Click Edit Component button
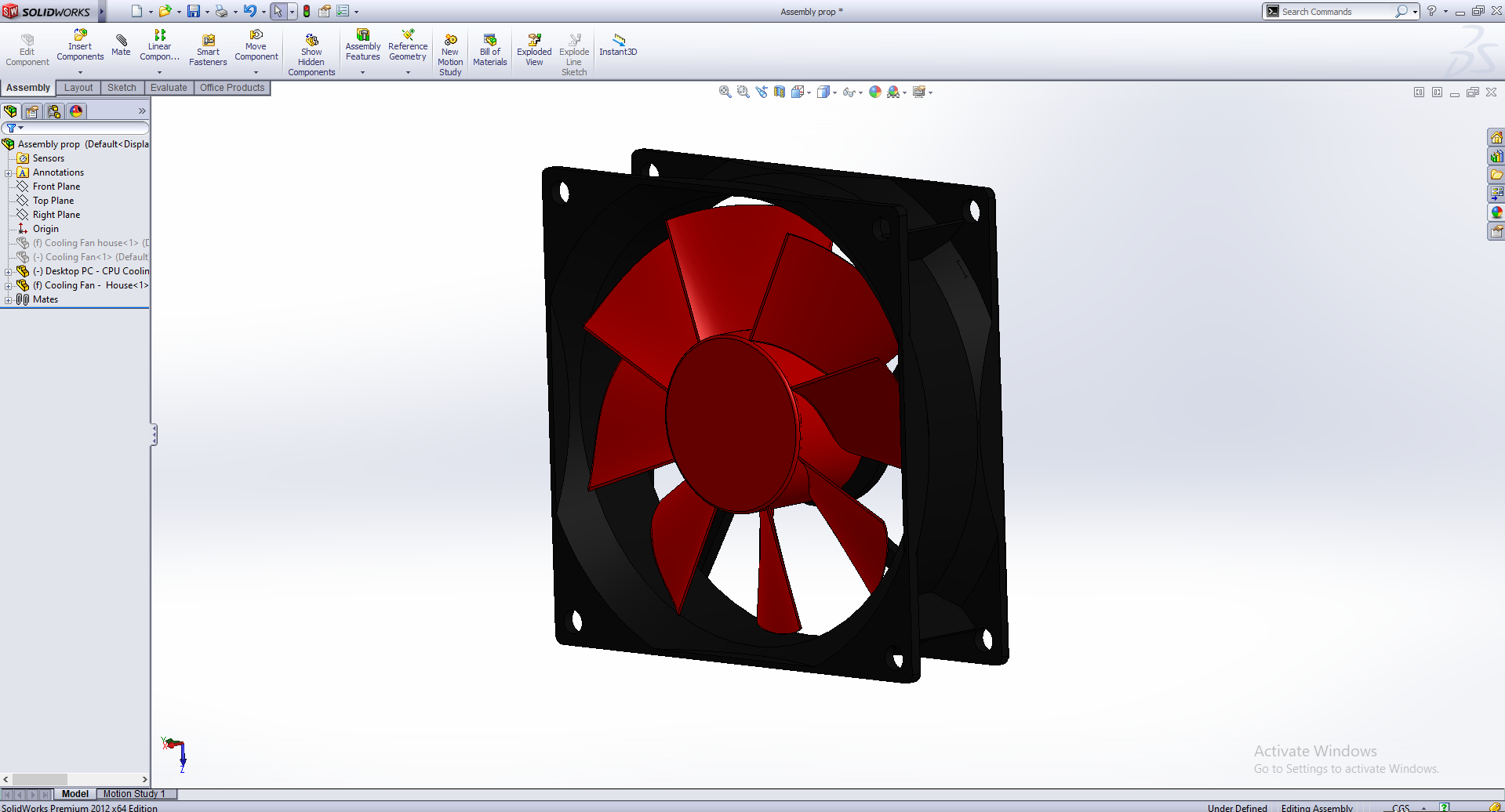Image resolution: width=1505 pixels, height=812 pixels. pyautogui.click(x=27, y=50)
